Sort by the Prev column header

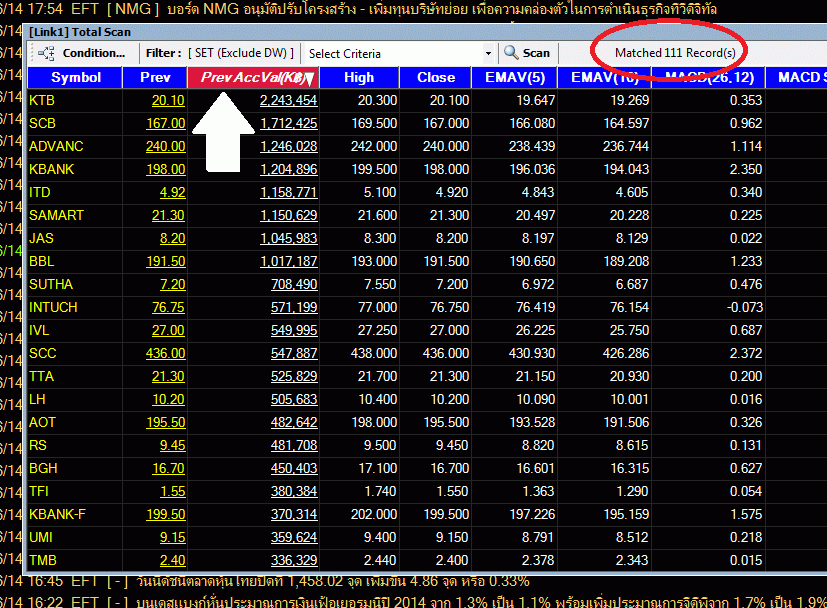(155, 78)
